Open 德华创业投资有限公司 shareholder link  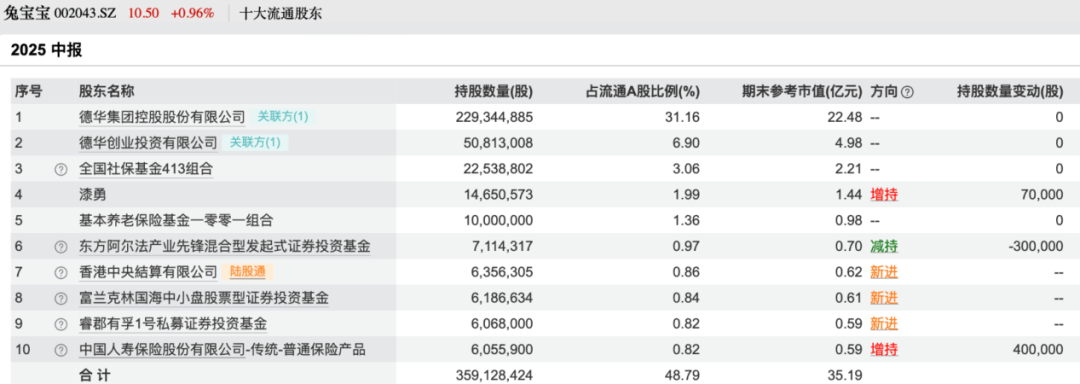[148, 143]
